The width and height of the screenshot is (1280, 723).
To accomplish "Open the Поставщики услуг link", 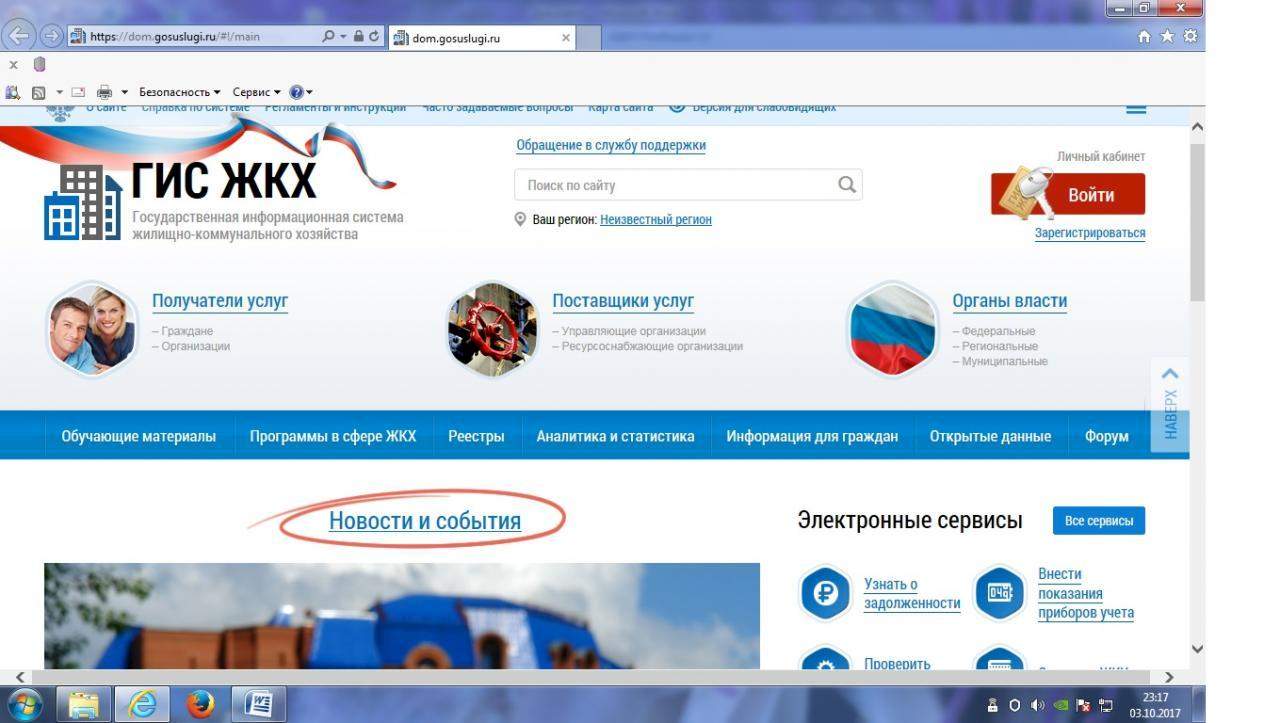I will 623,301.
